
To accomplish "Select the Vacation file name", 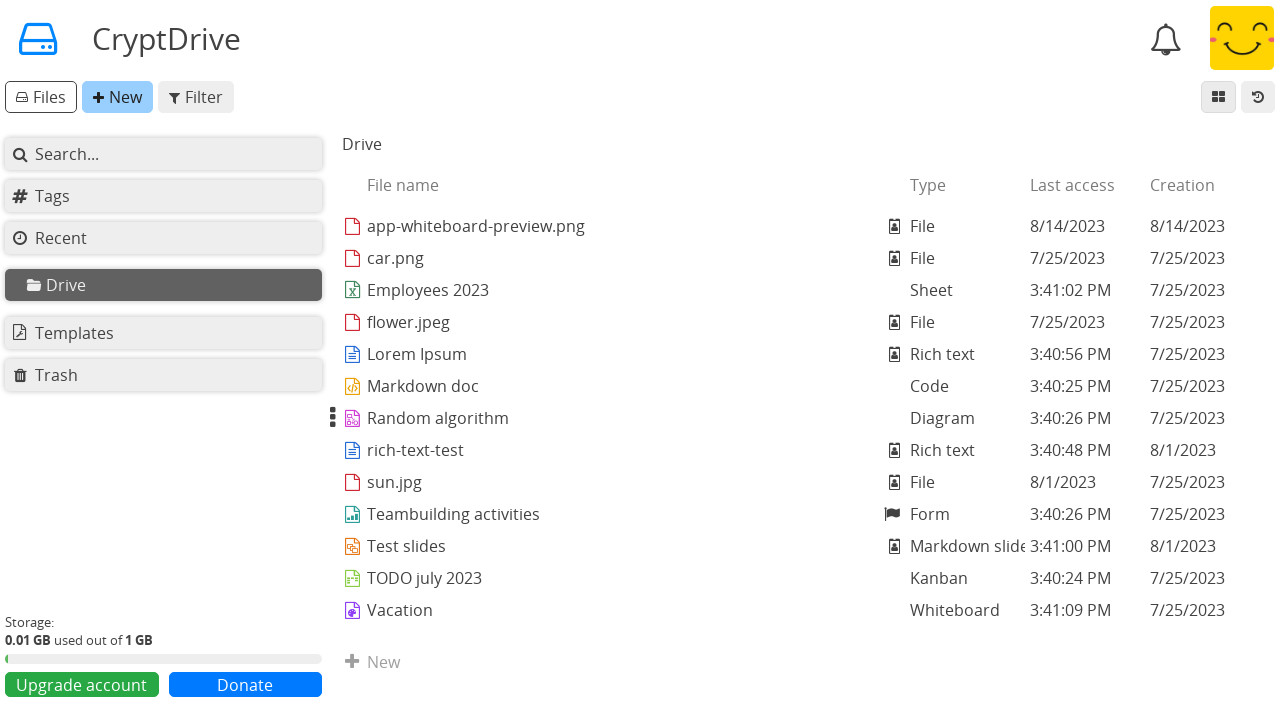I will coord(400,610).
